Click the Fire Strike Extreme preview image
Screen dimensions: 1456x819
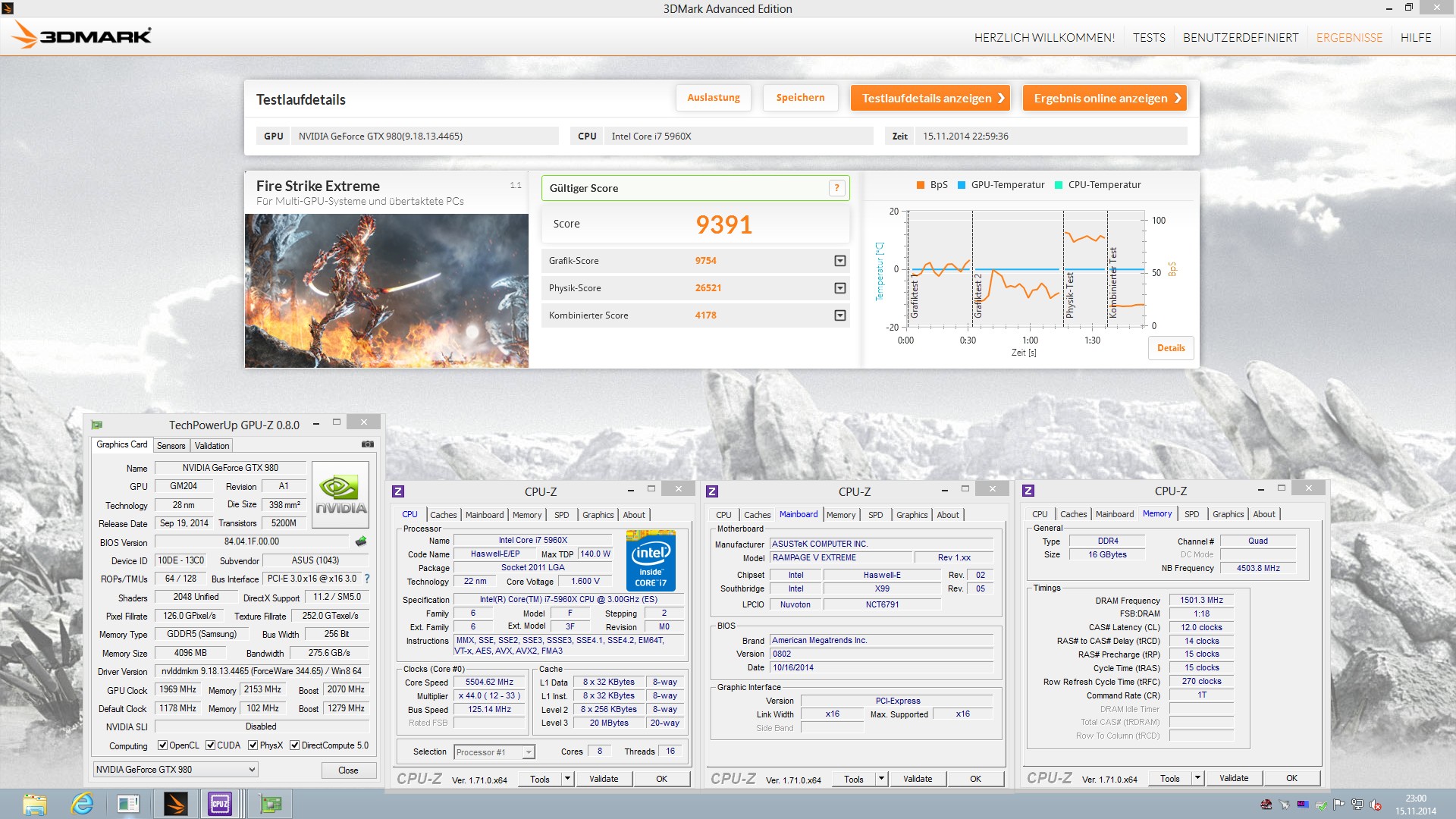pos(387,291)
